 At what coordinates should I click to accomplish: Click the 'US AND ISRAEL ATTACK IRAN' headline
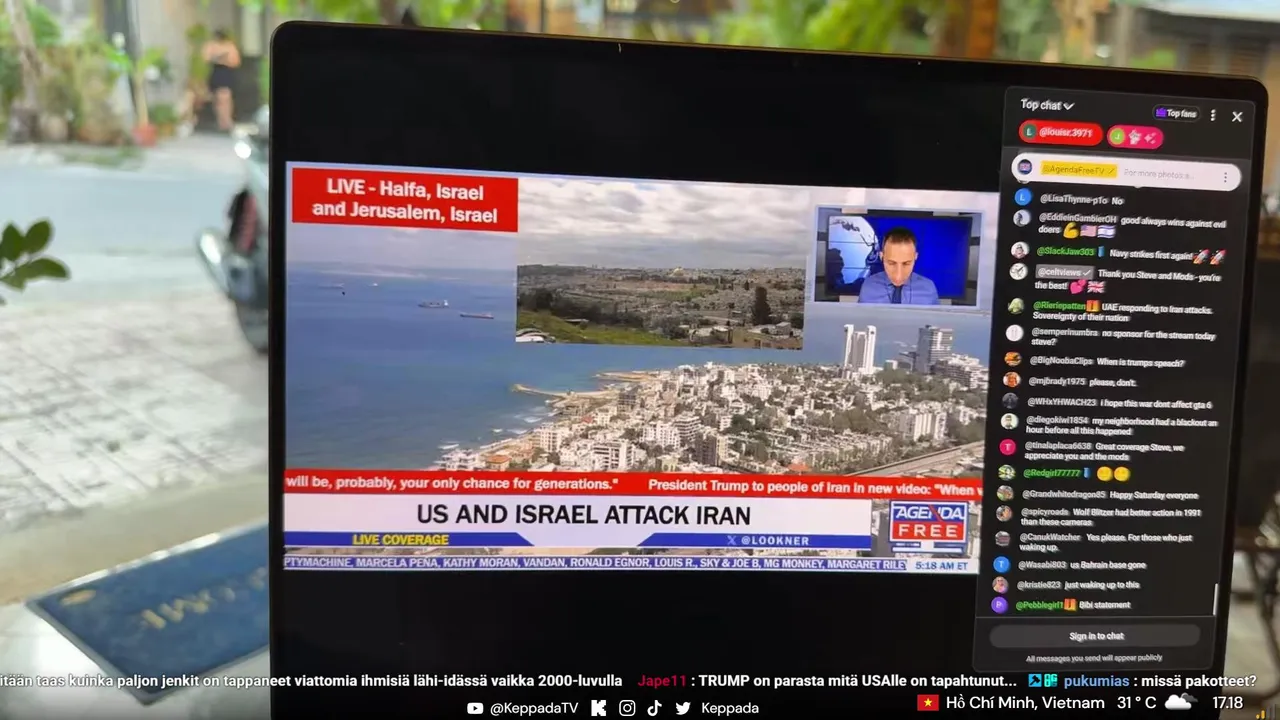[583, 515]
